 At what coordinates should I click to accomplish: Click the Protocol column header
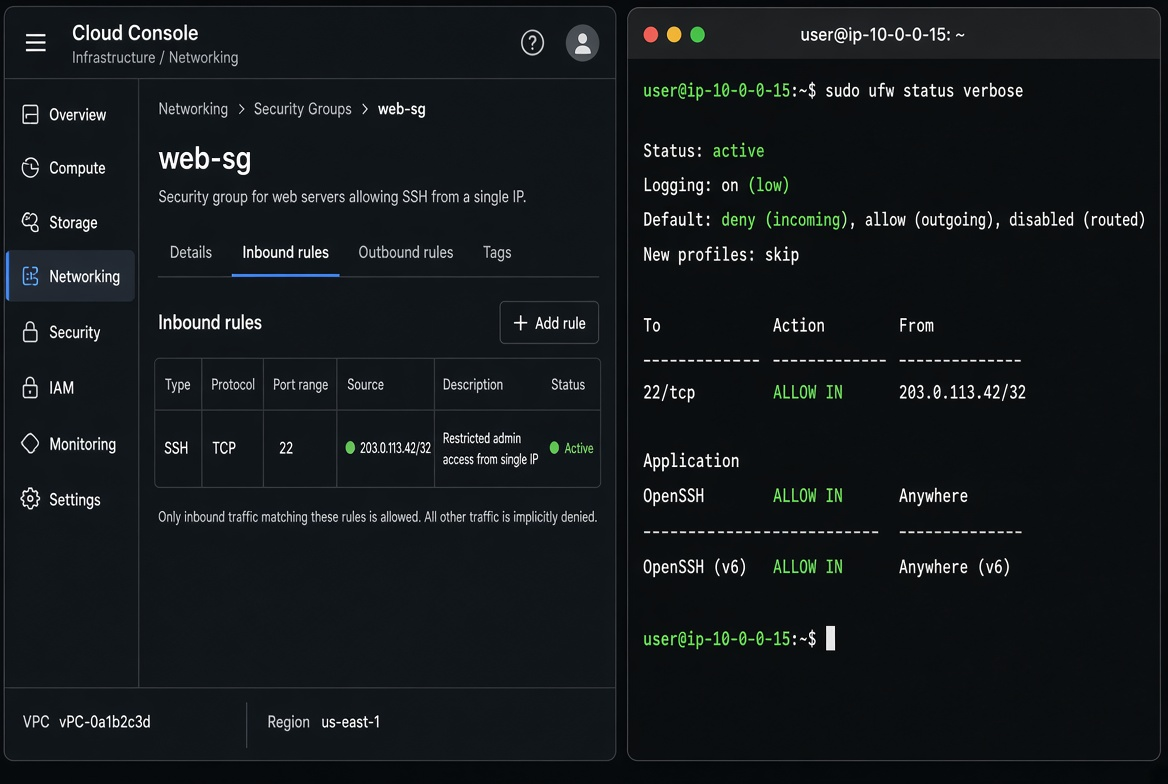(232, 385)
